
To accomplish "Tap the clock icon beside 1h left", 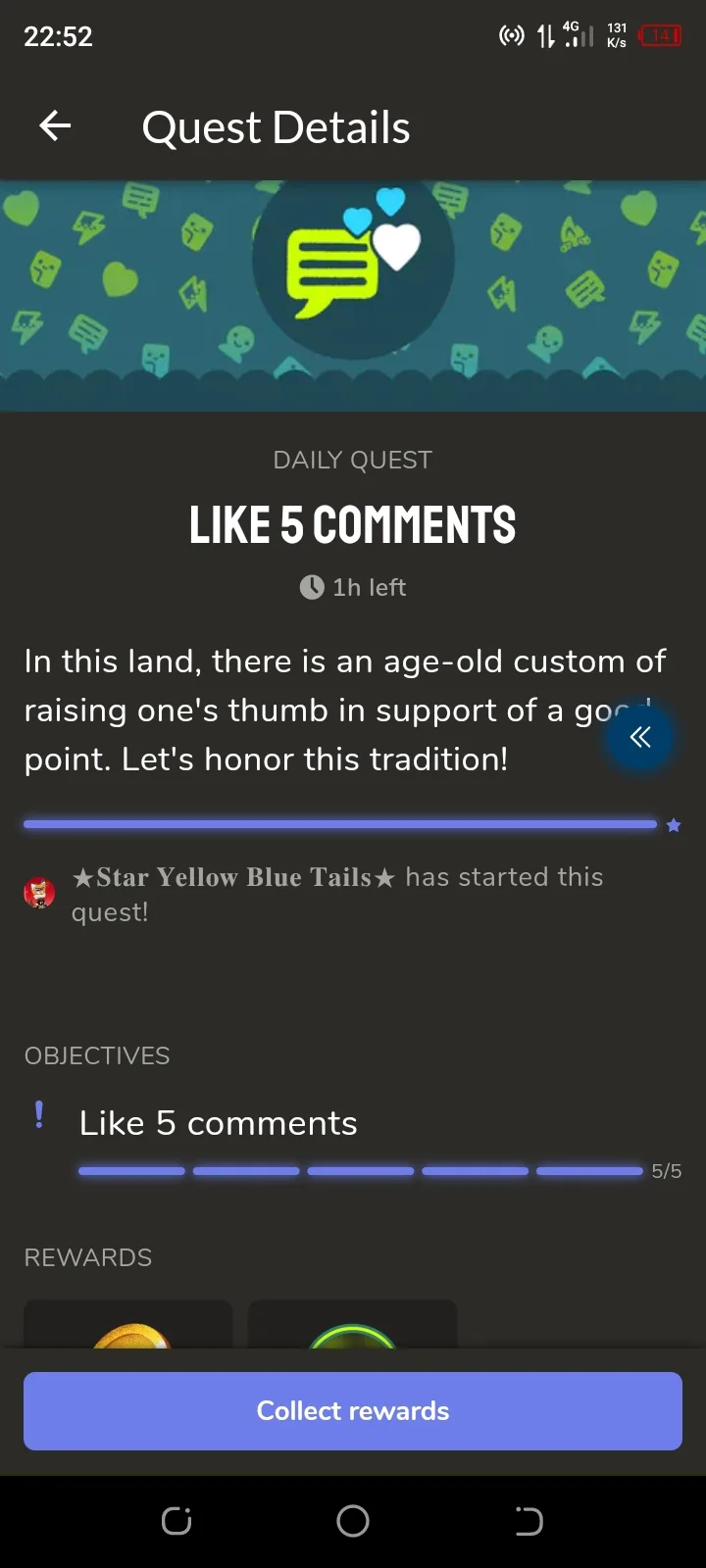I will (x=311, y=587).
